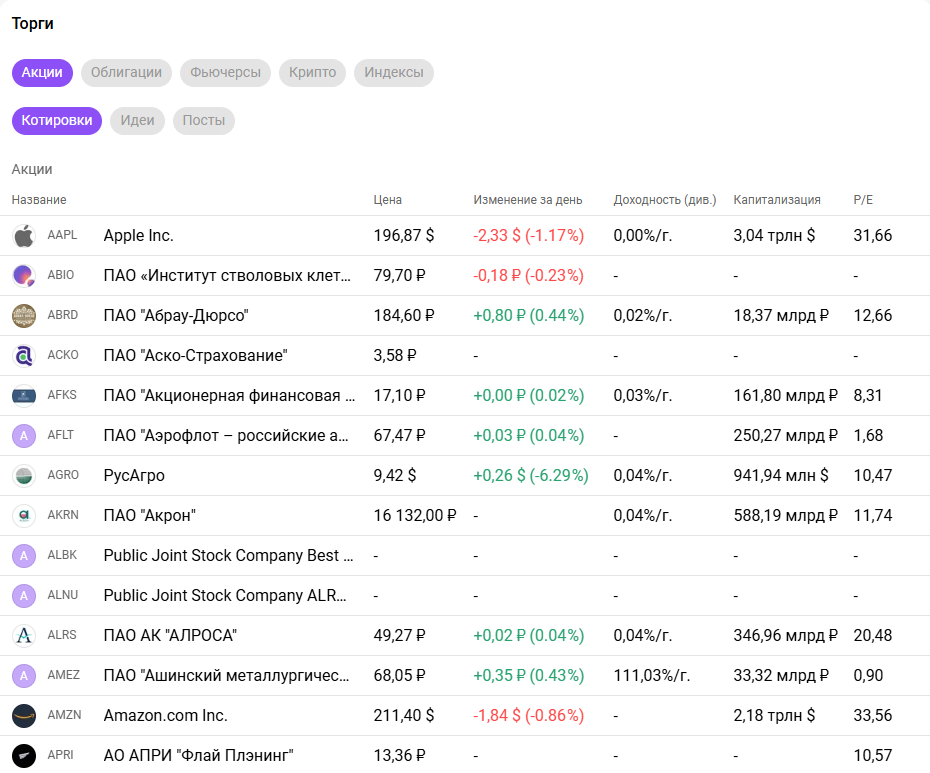Screen dimensions: 930x773
Task: Click the AGRO ticker label
Action: pos(63,475)
